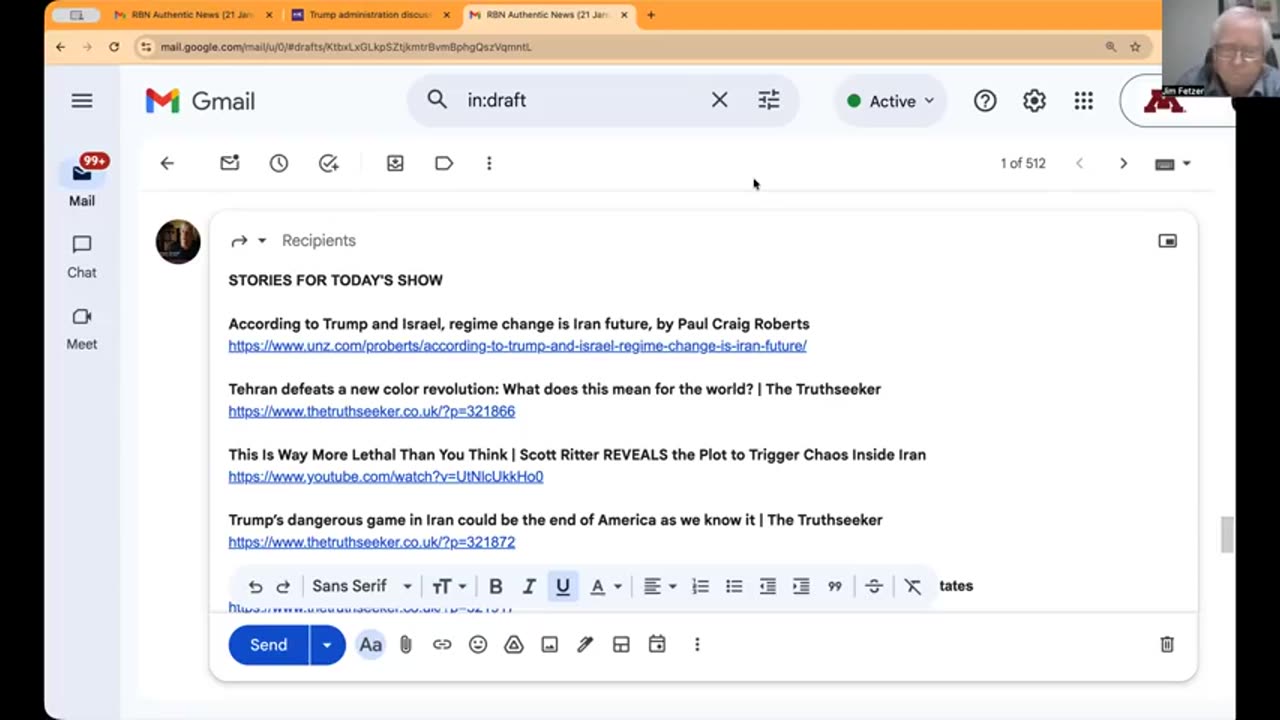Insert signature with the pen icon

(585, 645)
